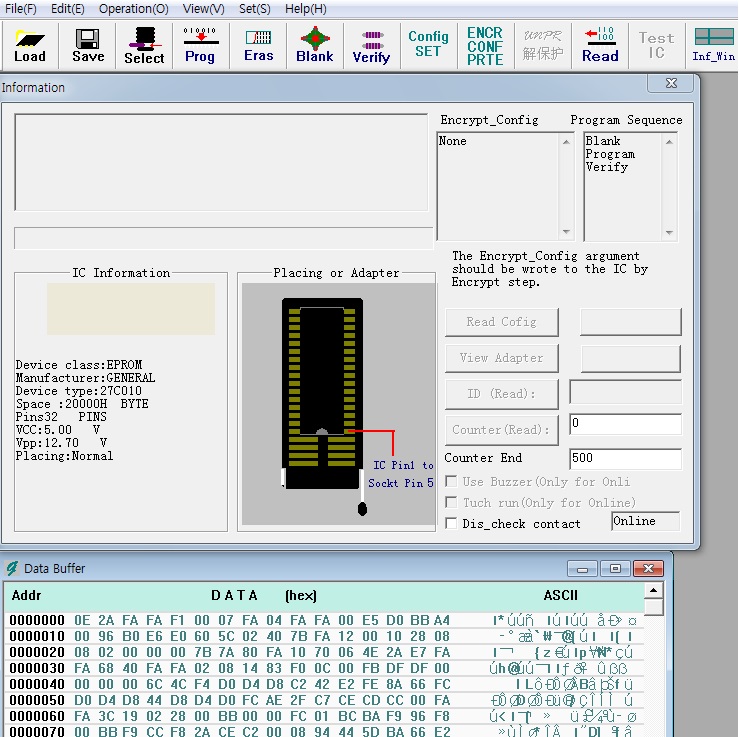Click the ID (Read): button
739x737 pixels.
click(501, 393)
